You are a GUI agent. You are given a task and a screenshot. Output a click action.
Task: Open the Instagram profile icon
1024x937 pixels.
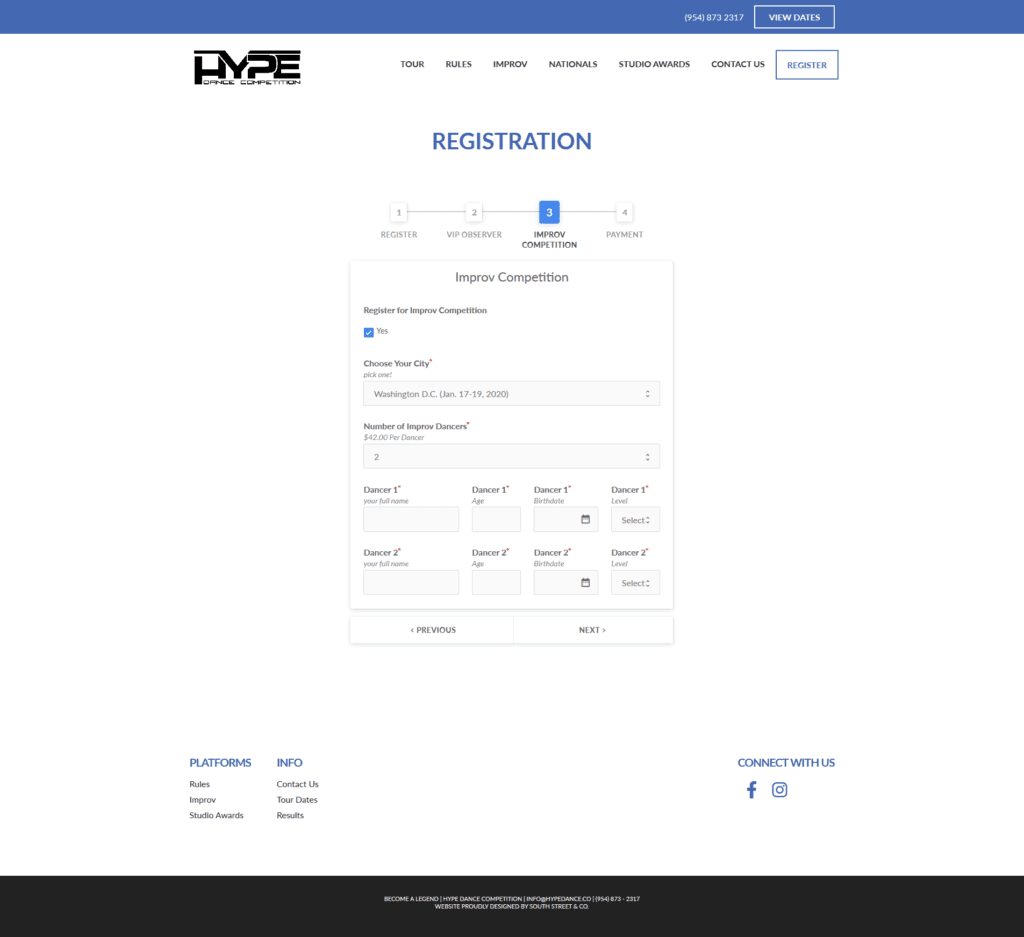(x=780, y=790)
